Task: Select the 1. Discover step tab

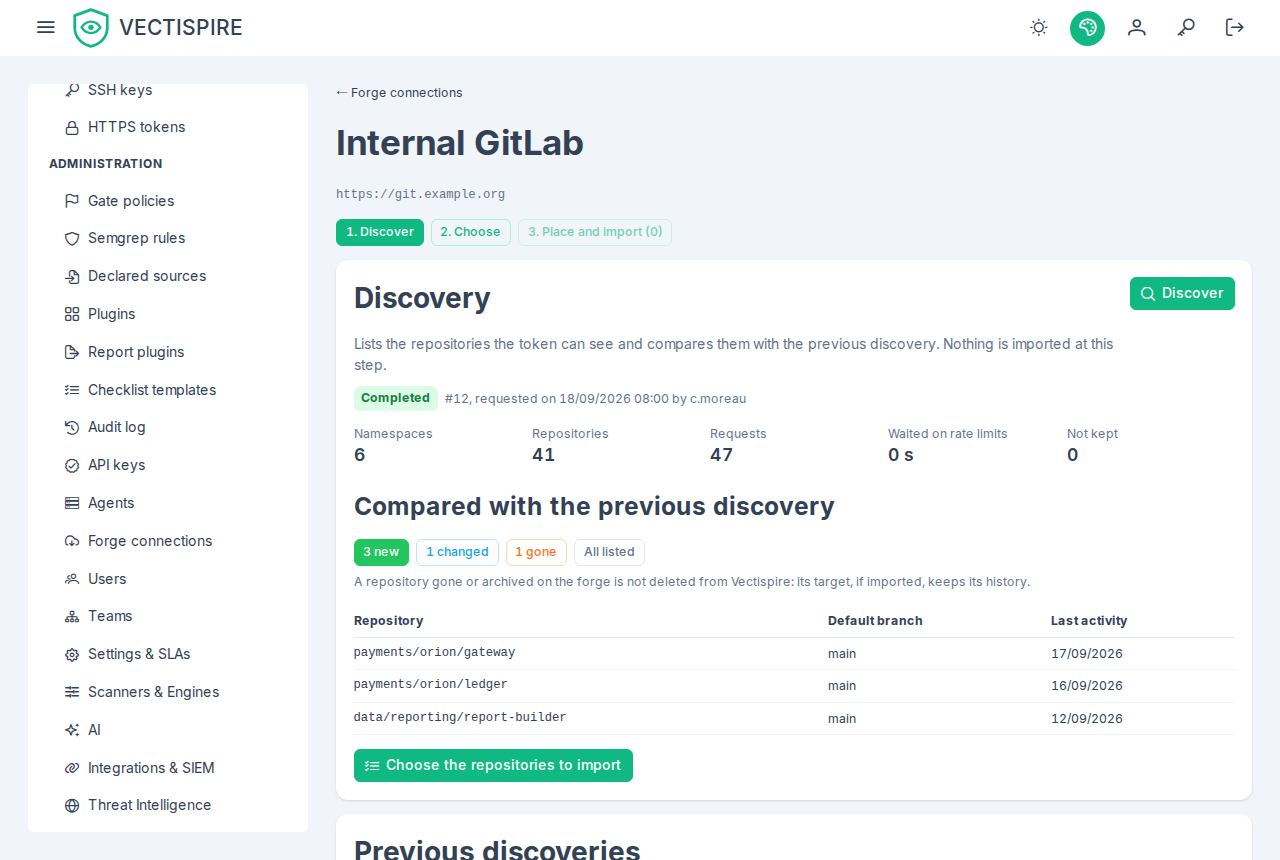Action: click(x=380, y=232)
